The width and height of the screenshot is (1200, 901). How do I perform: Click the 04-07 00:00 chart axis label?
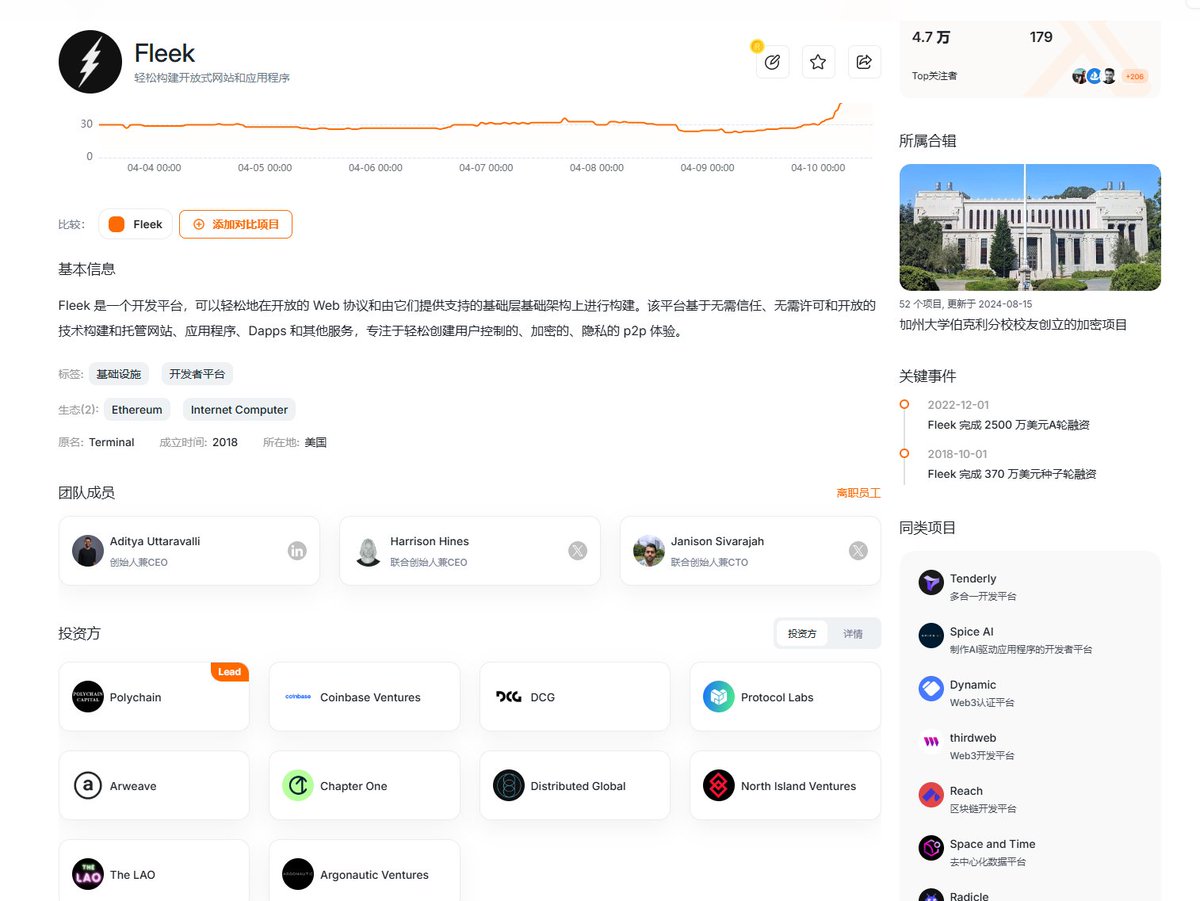486,168
